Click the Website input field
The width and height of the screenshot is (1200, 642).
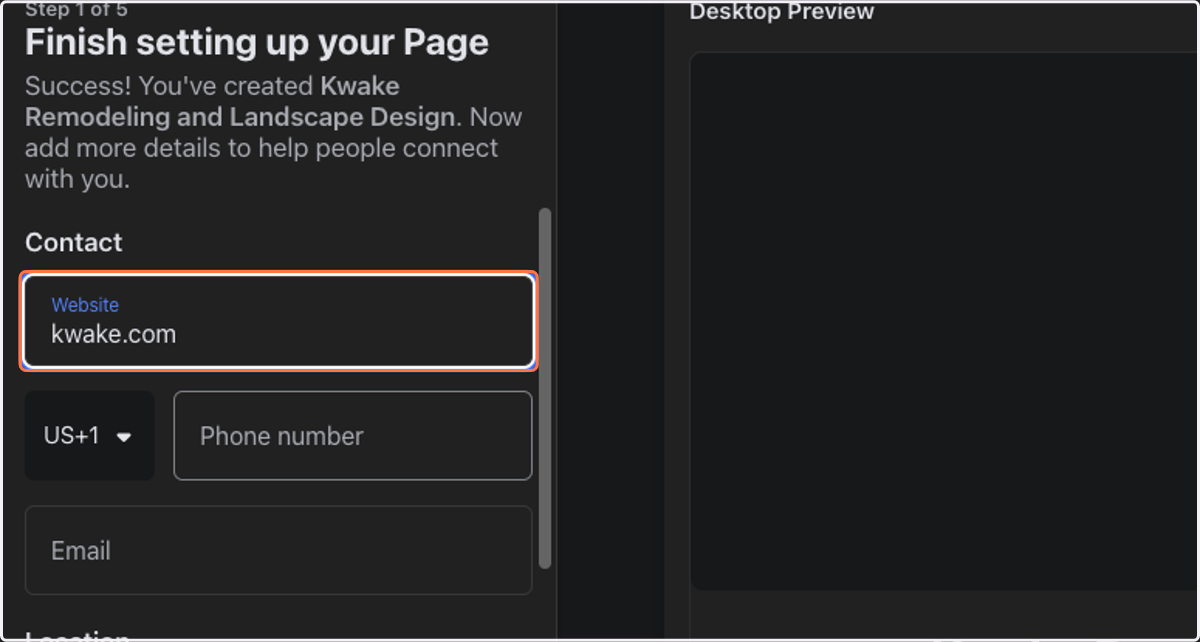click(278, 321)
